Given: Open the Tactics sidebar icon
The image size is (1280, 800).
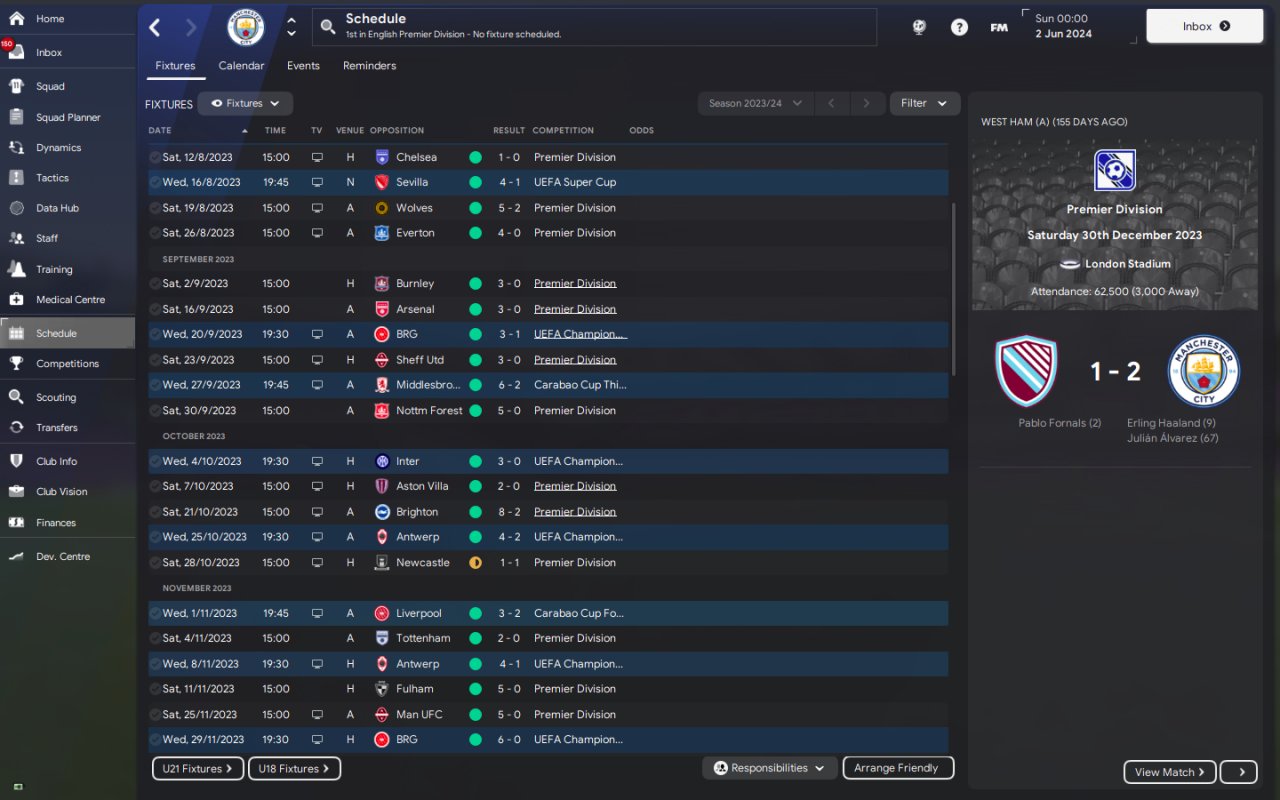Looking at the screenshot, I should click(x=16, y=178).
